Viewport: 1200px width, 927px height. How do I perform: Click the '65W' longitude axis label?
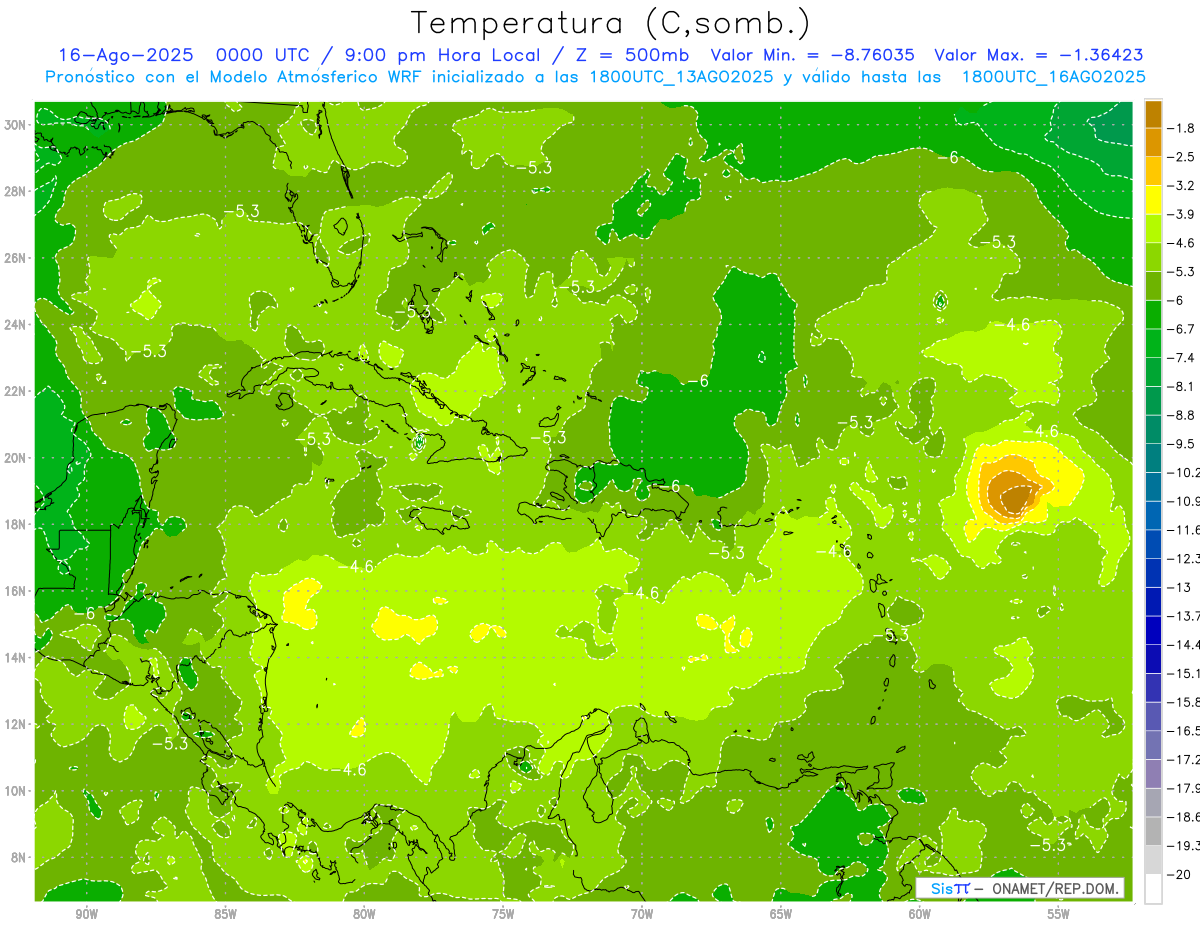click(x=781, y=913)
